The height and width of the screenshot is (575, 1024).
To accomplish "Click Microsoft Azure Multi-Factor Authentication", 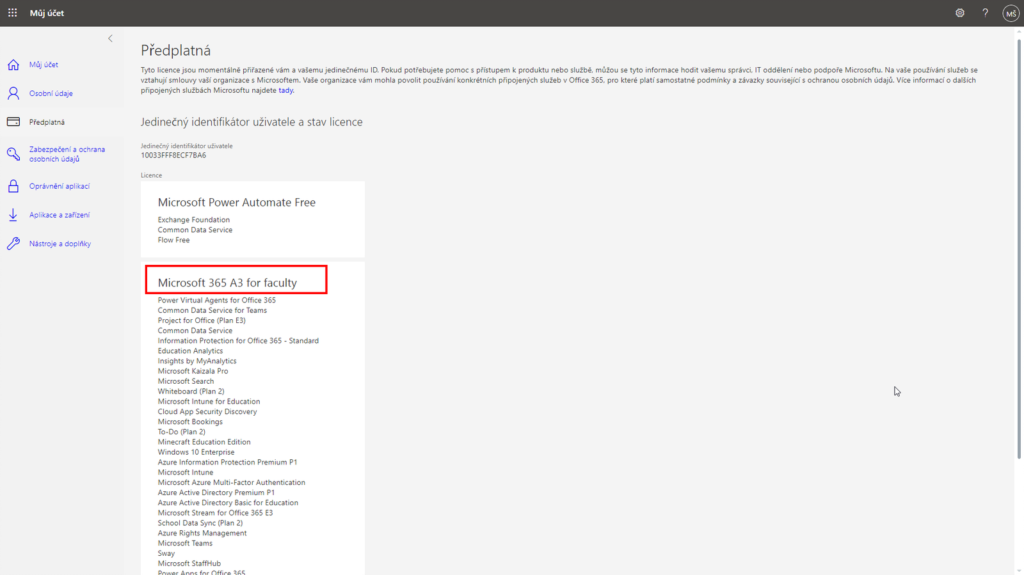I will (231, 483).
